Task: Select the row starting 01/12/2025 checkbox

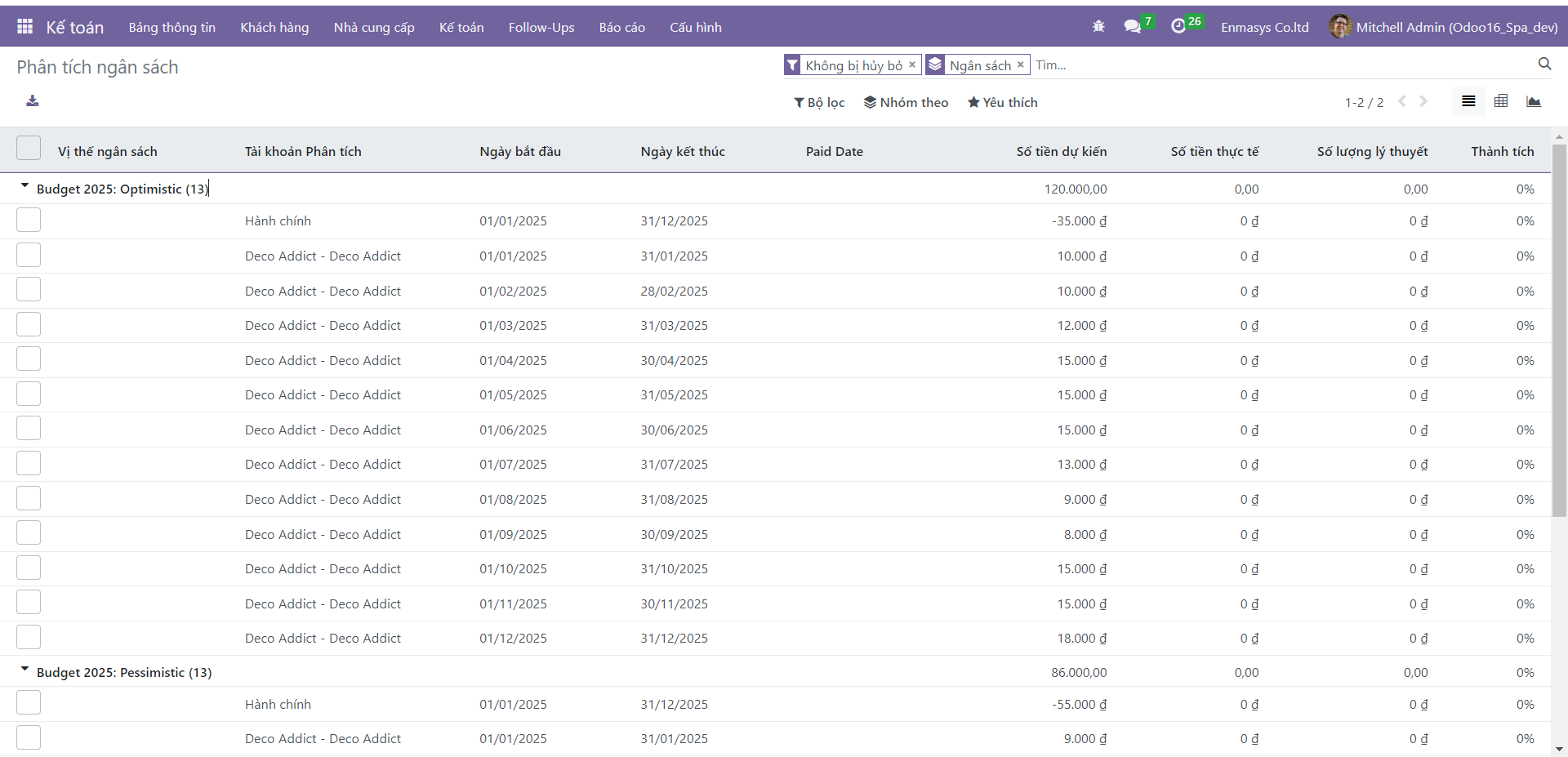Action: point(29,638)
